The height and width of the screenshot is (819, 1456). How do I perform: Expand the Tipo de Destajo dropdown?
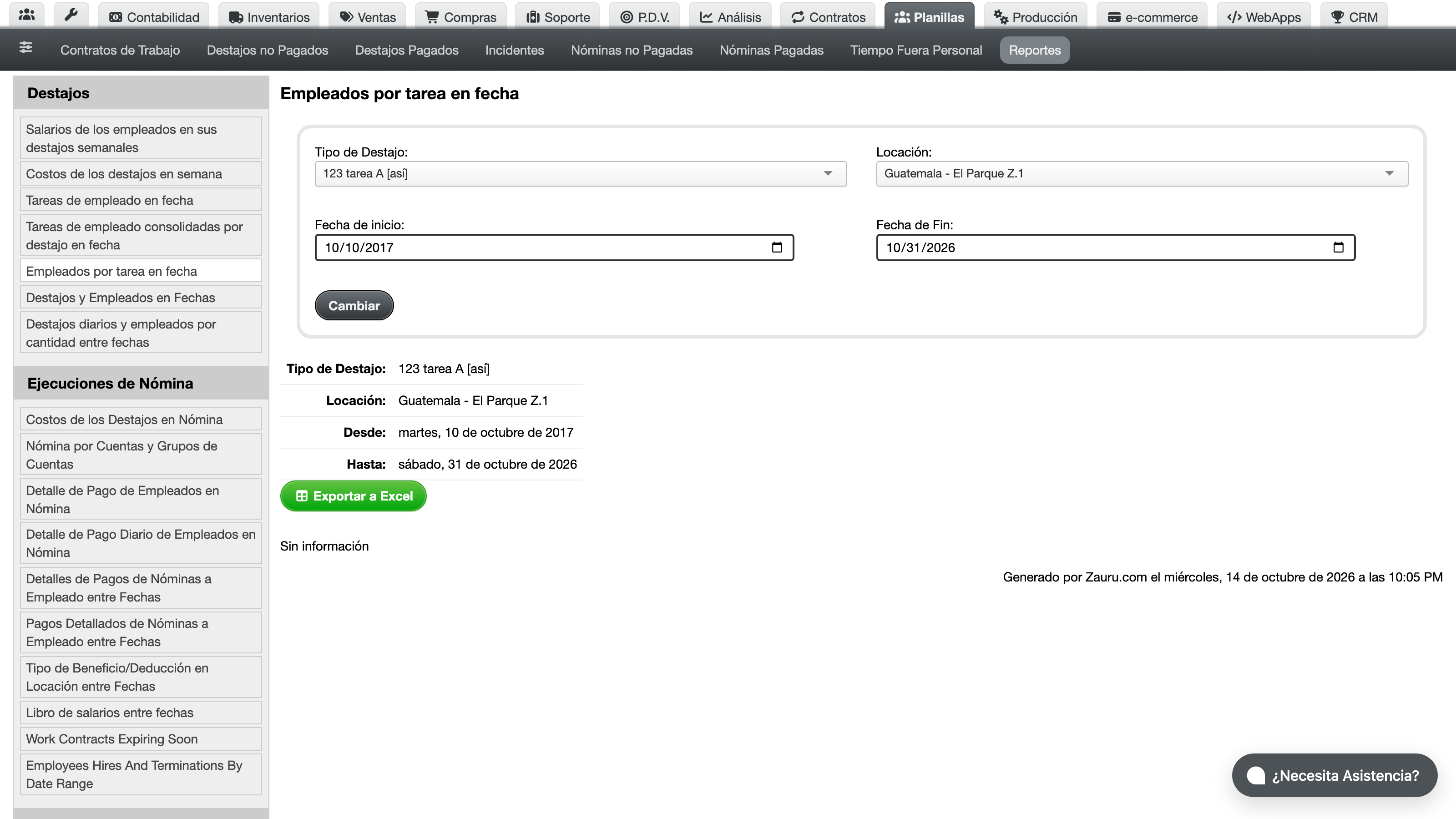[x=581, y=173]
